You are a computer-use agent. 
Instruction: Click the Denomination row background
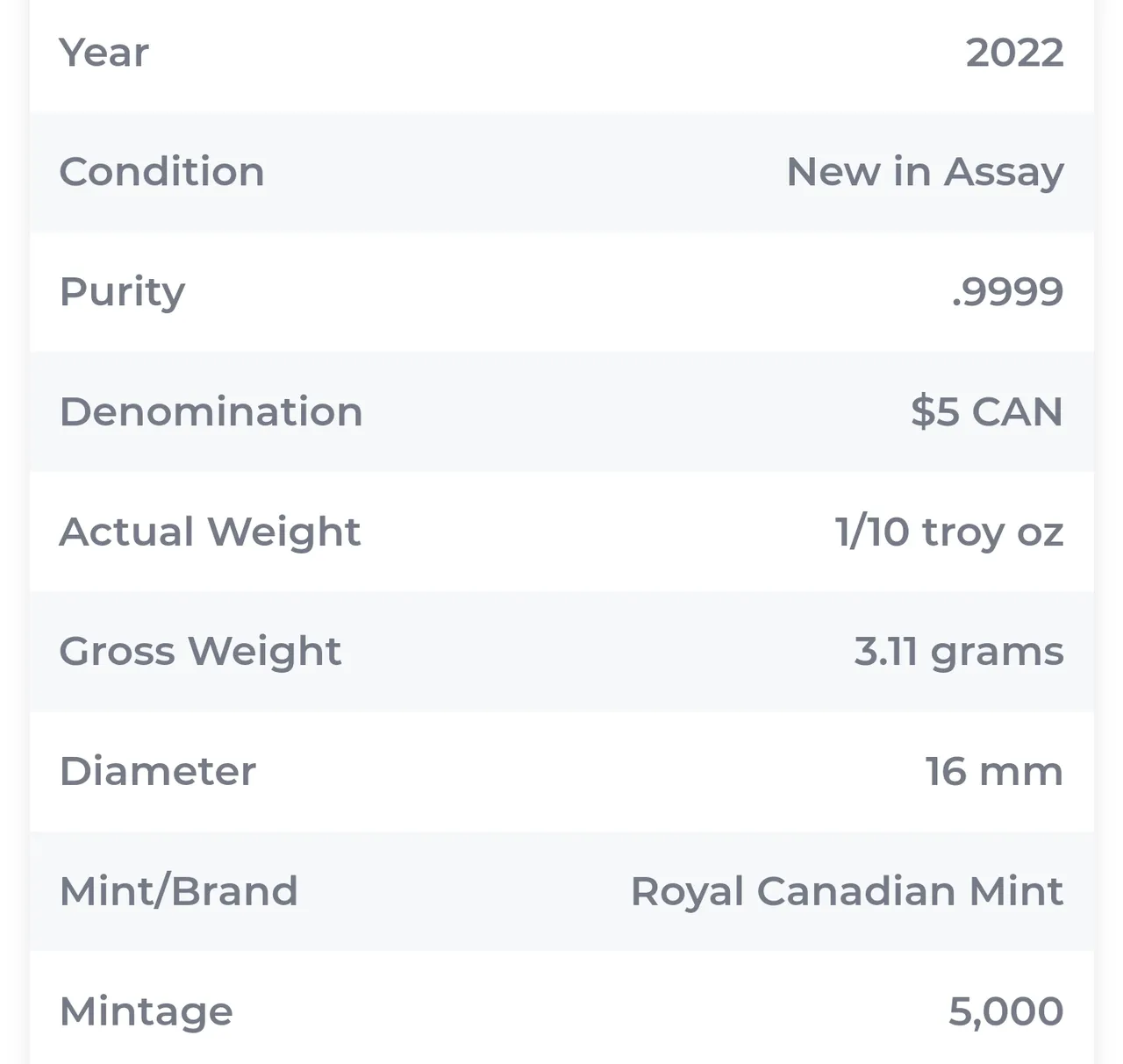tap(561, 412)
